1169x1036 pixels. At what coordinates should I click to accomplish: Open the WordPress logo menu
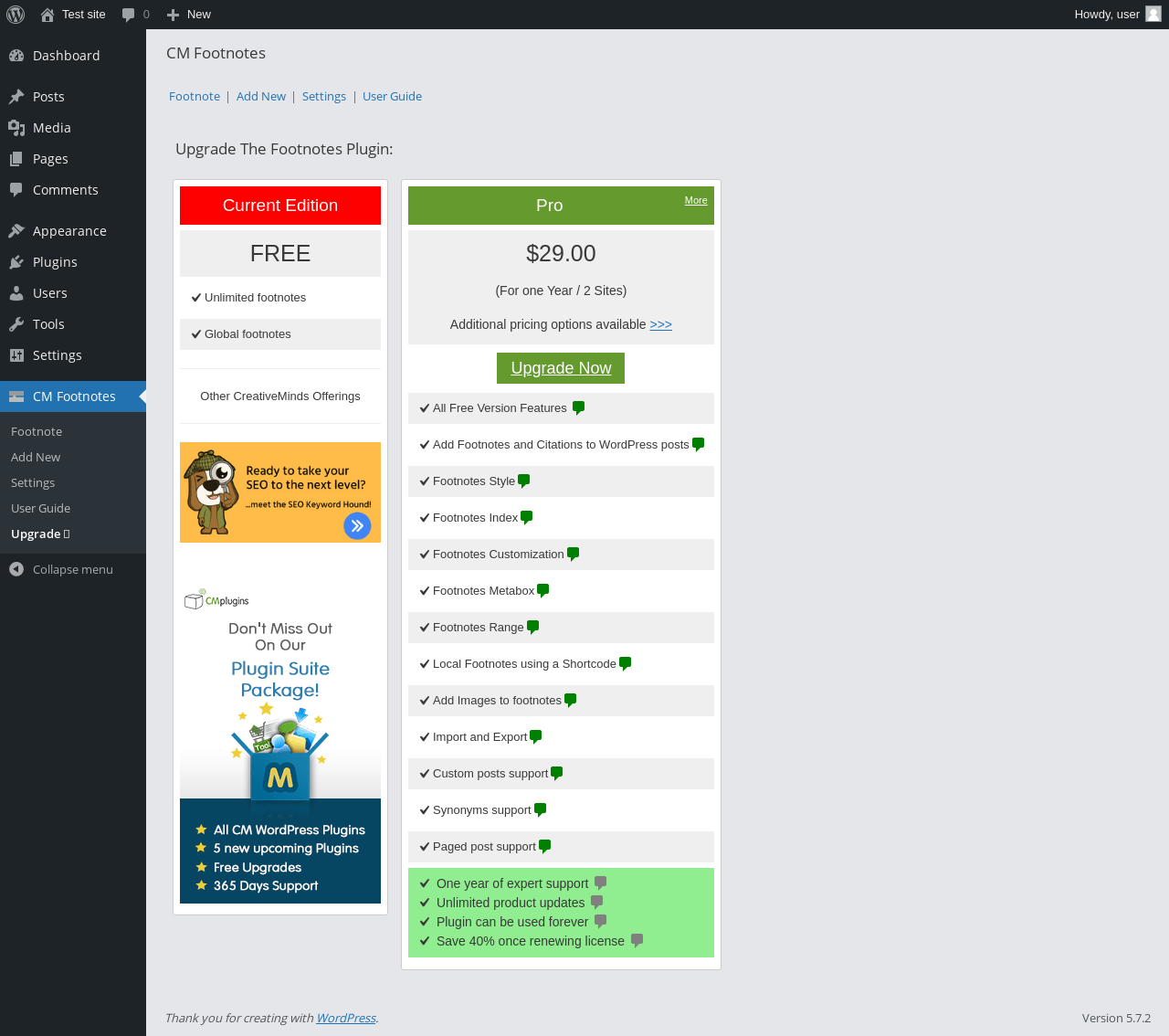click(16, 15)
